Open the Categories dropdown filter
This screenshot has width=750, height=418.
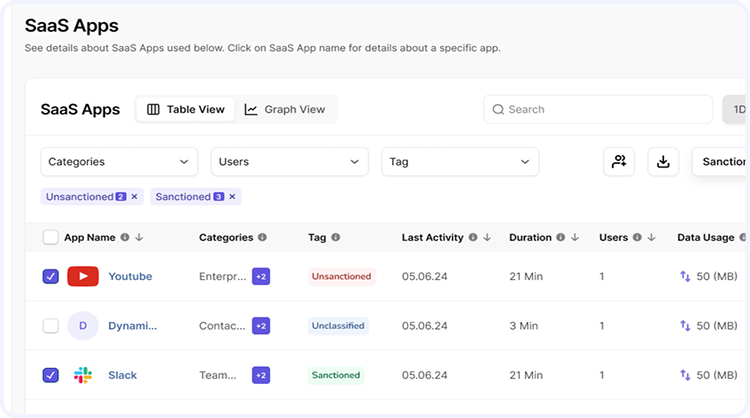[119, 162]
